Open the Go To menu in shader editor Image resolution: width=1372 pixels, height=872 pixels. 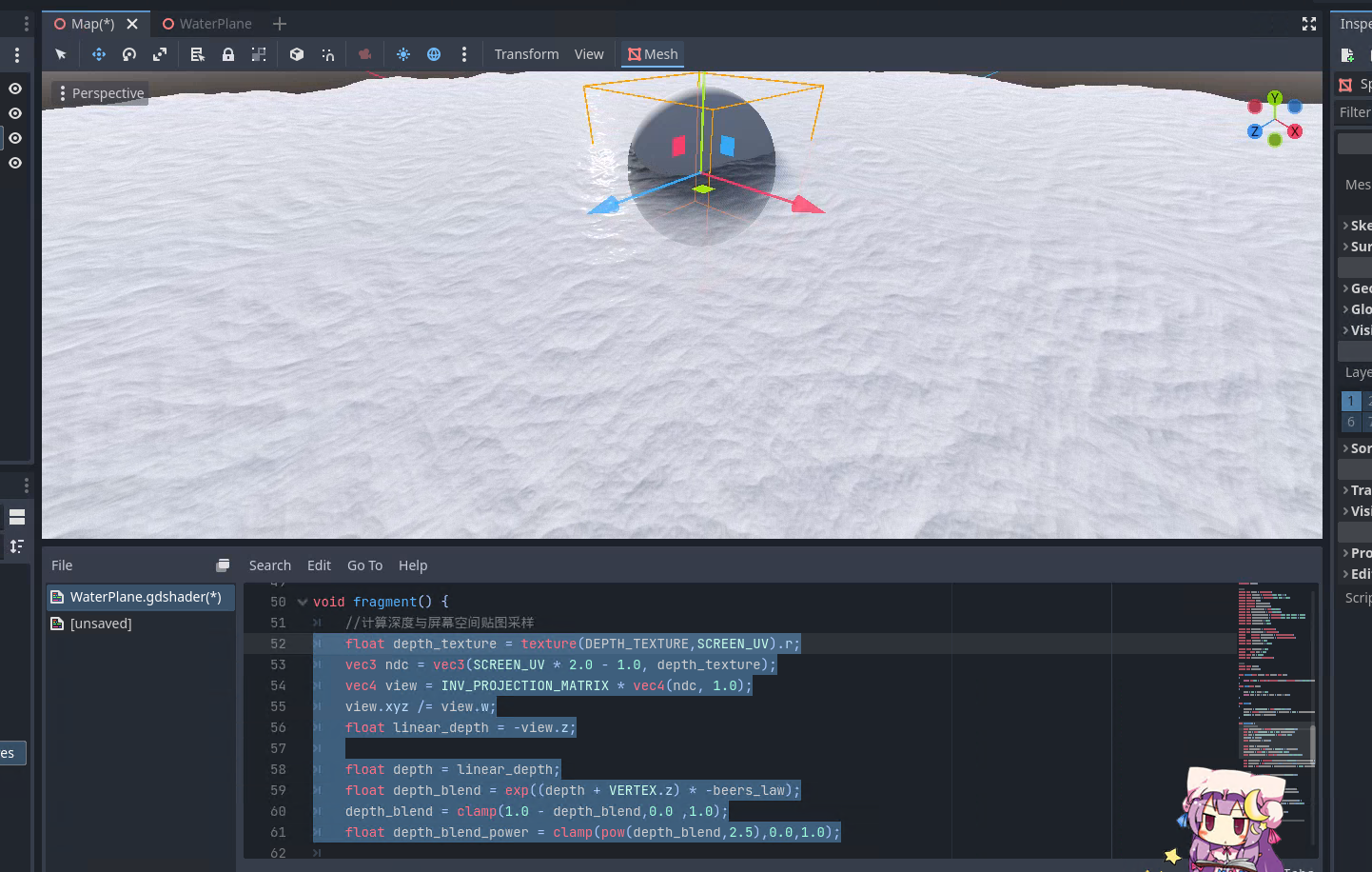(364, 565)
